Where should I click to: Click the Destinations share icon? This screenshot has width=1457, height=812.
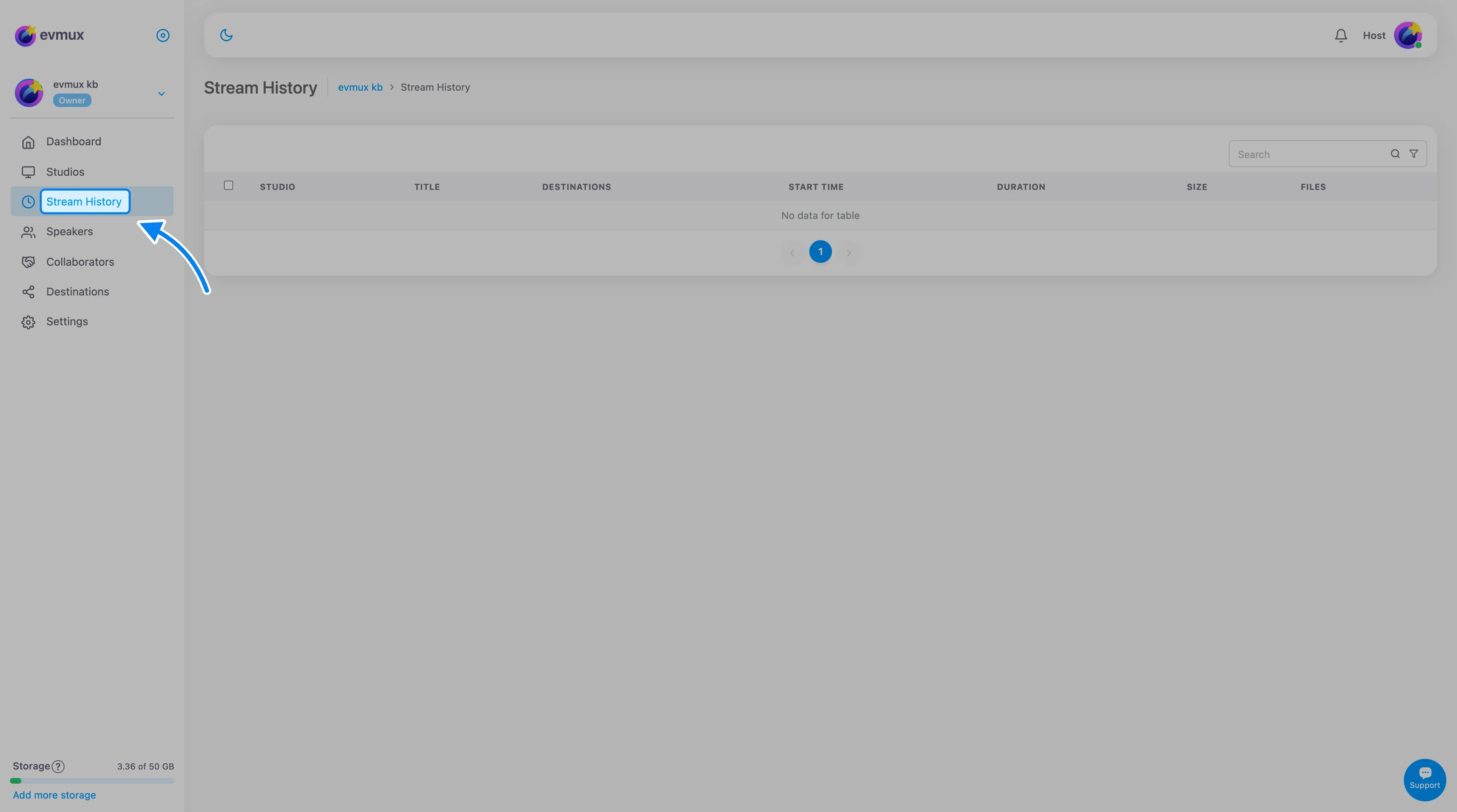click(x=28, y=292)
